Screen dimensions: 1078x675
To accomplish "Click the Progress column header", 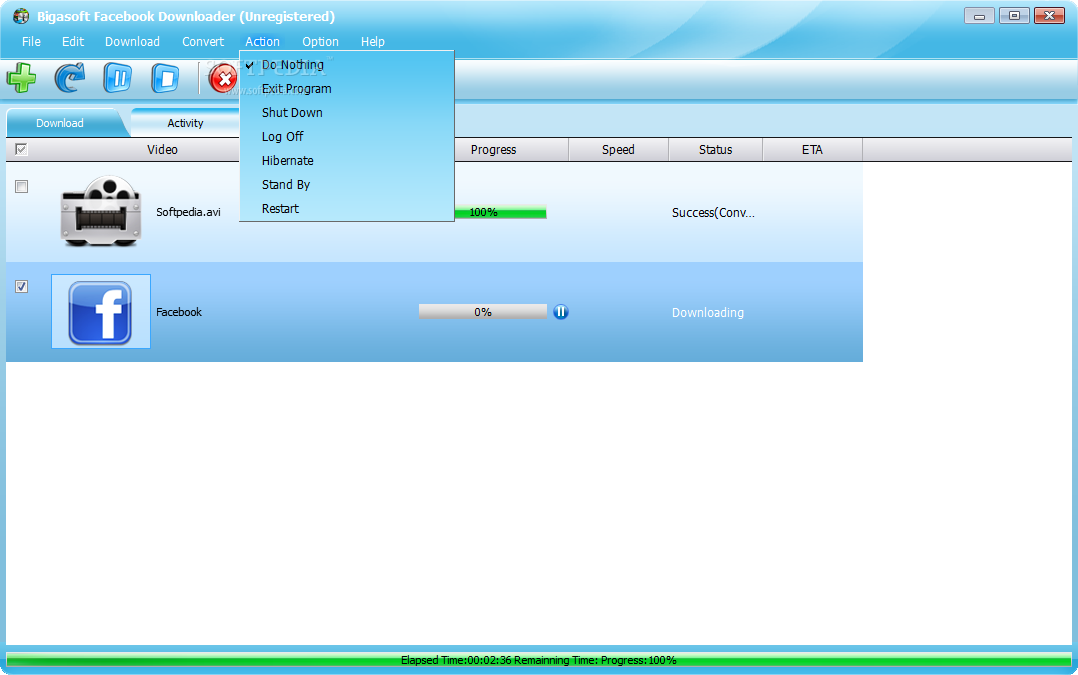I will [494, 149].
